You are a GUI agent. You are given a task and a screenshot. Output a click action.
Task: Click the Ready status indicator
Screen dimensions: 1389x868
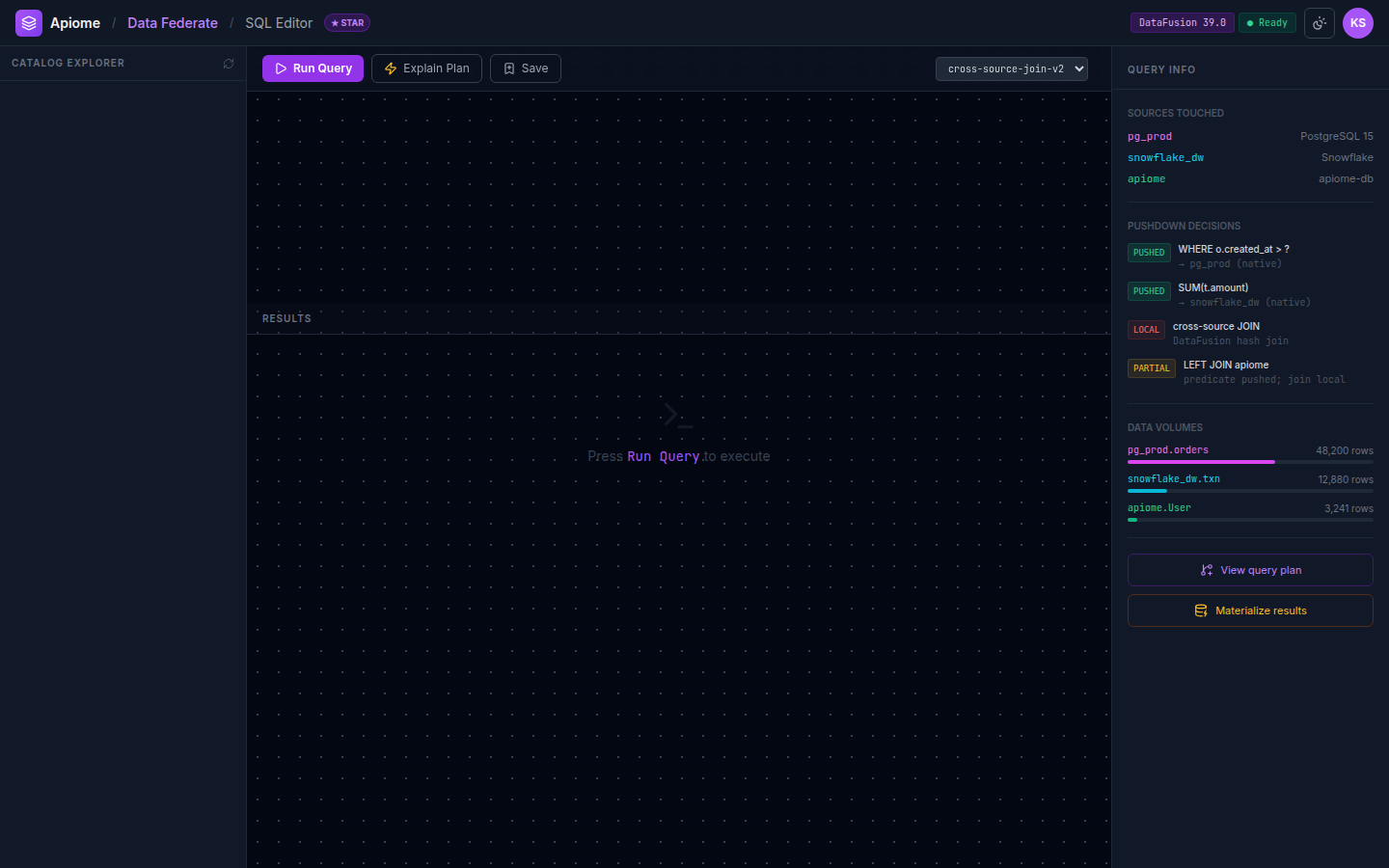coord(1267,22)
